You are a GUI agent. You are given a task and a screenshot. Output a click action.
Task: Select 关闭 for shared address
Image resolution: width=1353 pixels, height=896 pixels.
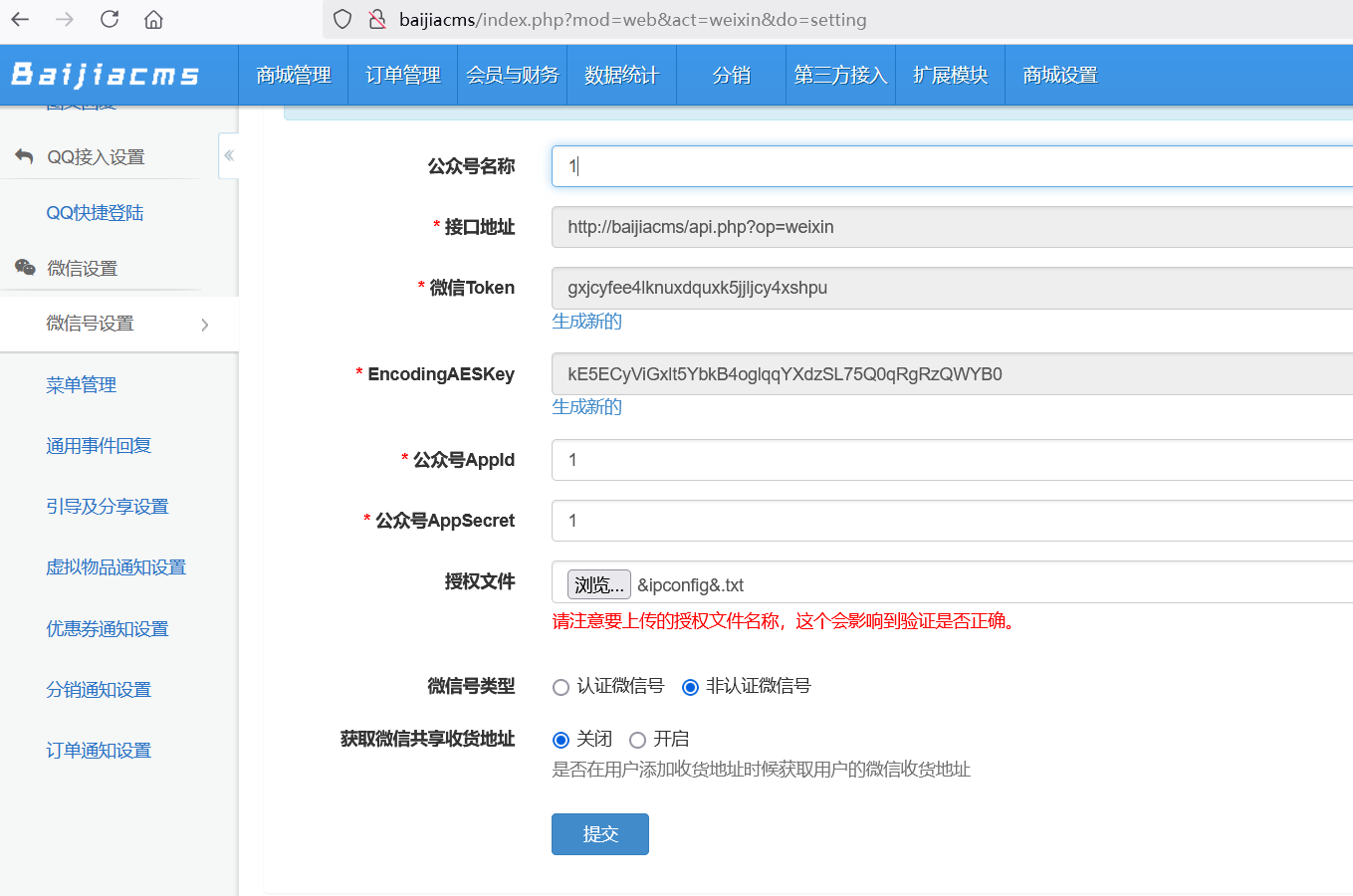click(x=561, y=740)
